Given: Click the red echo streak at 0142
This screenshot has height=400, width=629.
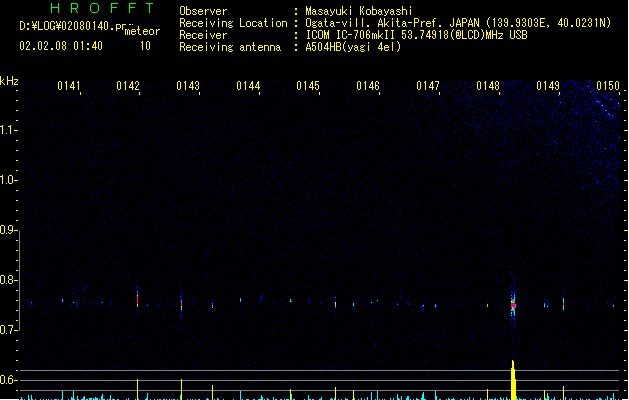Looking at the screenshot, I should coord(138,299).
